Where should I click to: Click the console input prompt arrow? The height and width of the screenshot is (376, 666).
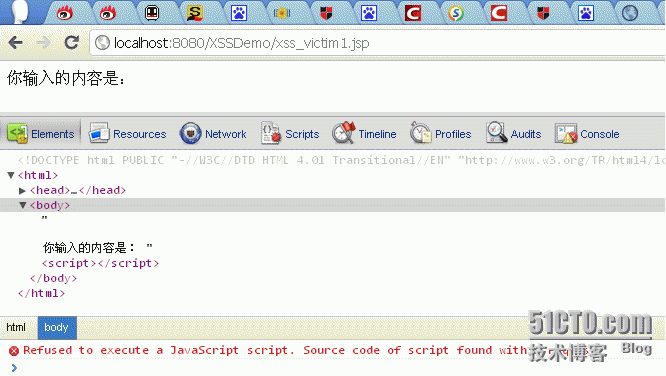[x=14, y=368]
